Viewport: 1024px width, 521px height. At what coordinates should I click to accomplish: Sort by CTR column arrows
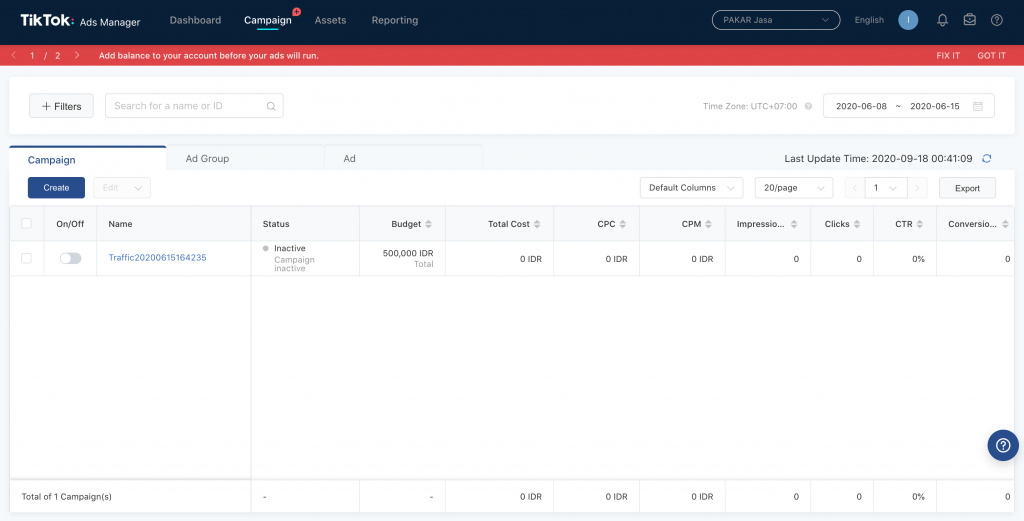(x=920, y=224)
